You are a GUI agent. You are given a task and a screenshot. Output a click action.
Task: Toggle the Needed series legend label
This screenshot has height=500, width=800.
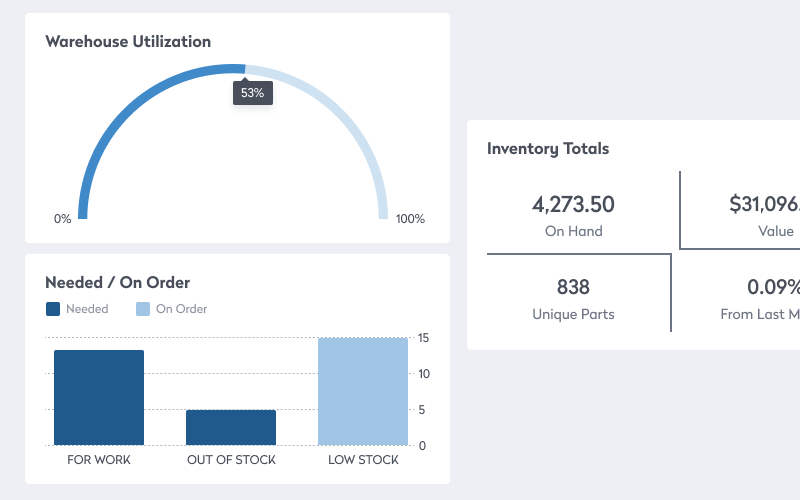click(x=87, y=309)
